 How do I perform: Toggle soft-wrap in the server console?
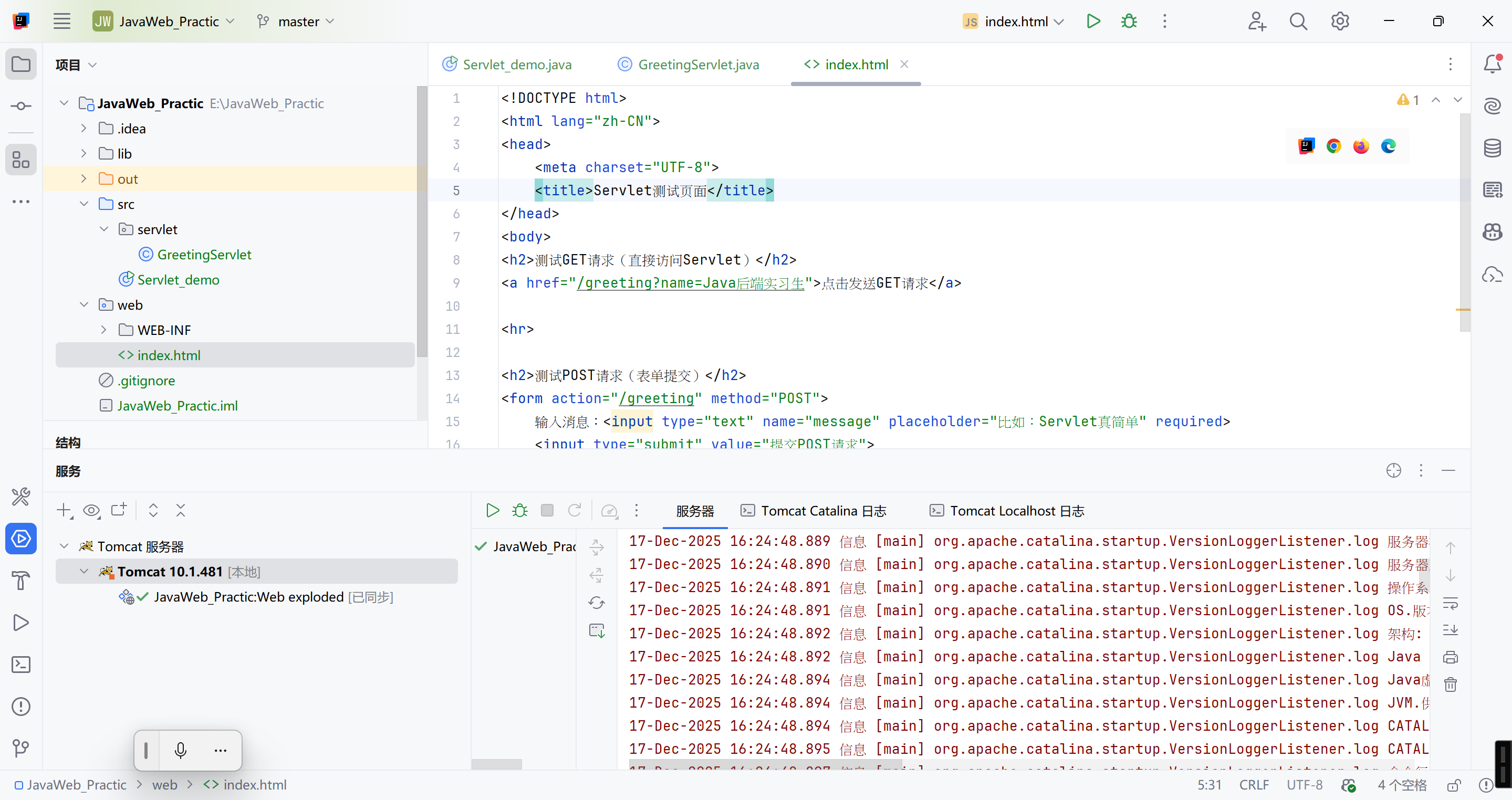[x=1451, y=602]
